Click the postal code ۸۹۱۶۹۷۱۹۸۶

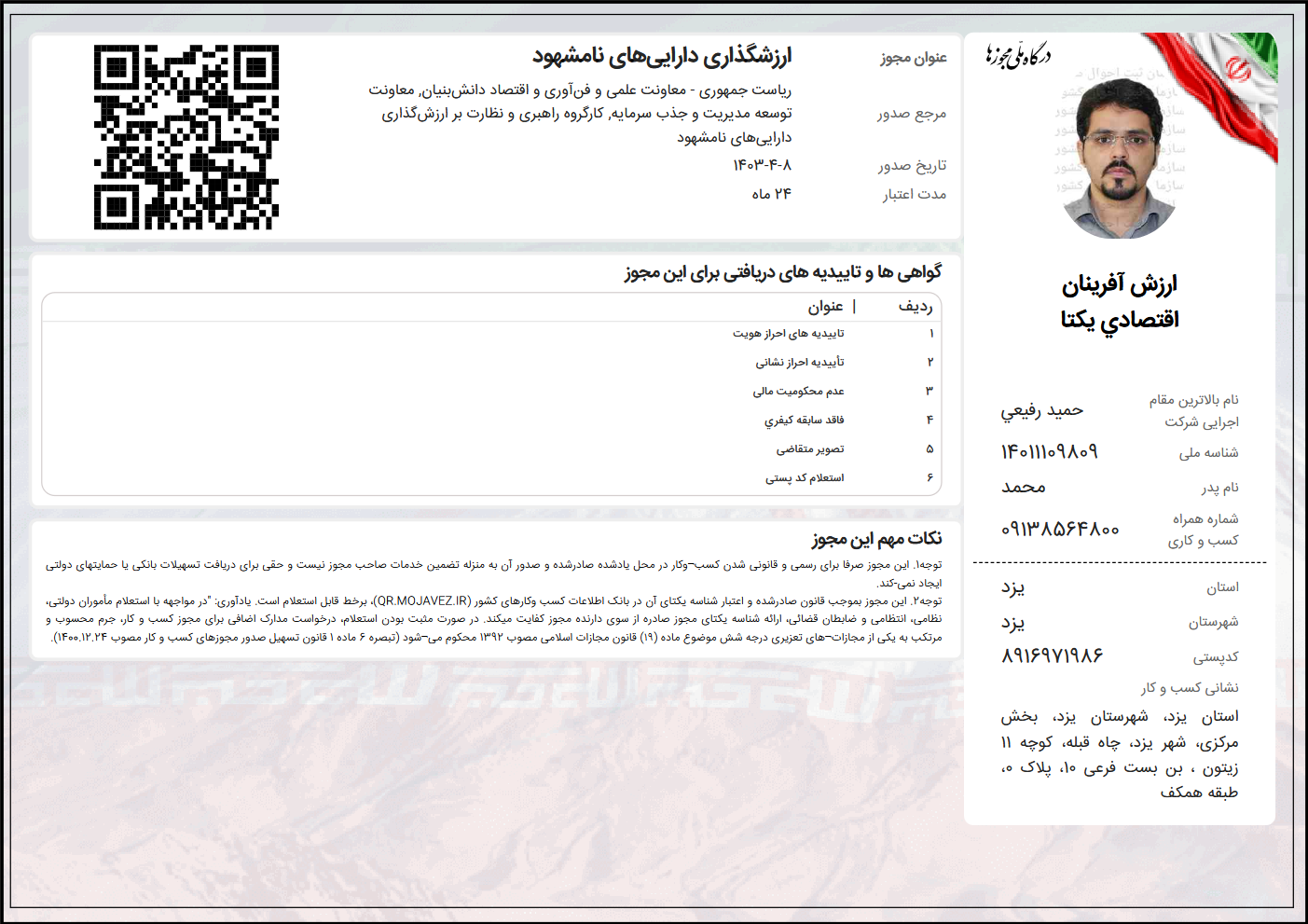click(1052, 656)
